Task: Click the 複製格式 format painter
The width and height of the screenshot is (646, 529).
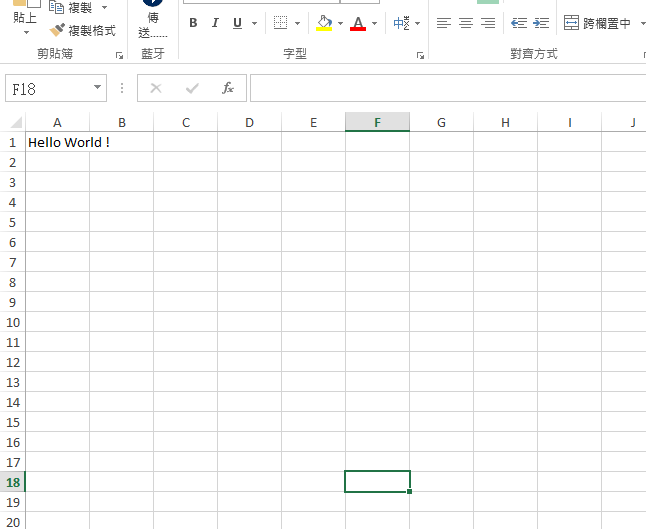Action: tap(82, 30)
